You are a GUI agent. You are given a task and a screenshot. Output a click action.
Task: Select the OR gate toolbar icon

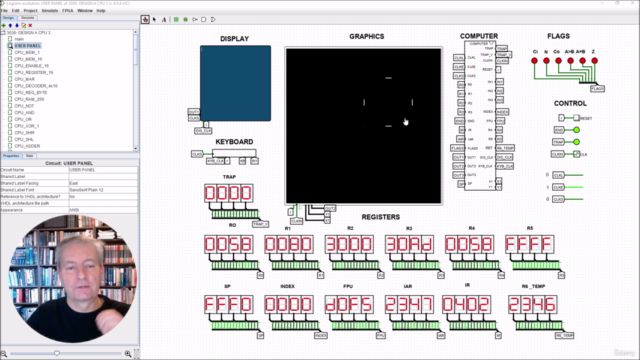click(x=213, y=20)
